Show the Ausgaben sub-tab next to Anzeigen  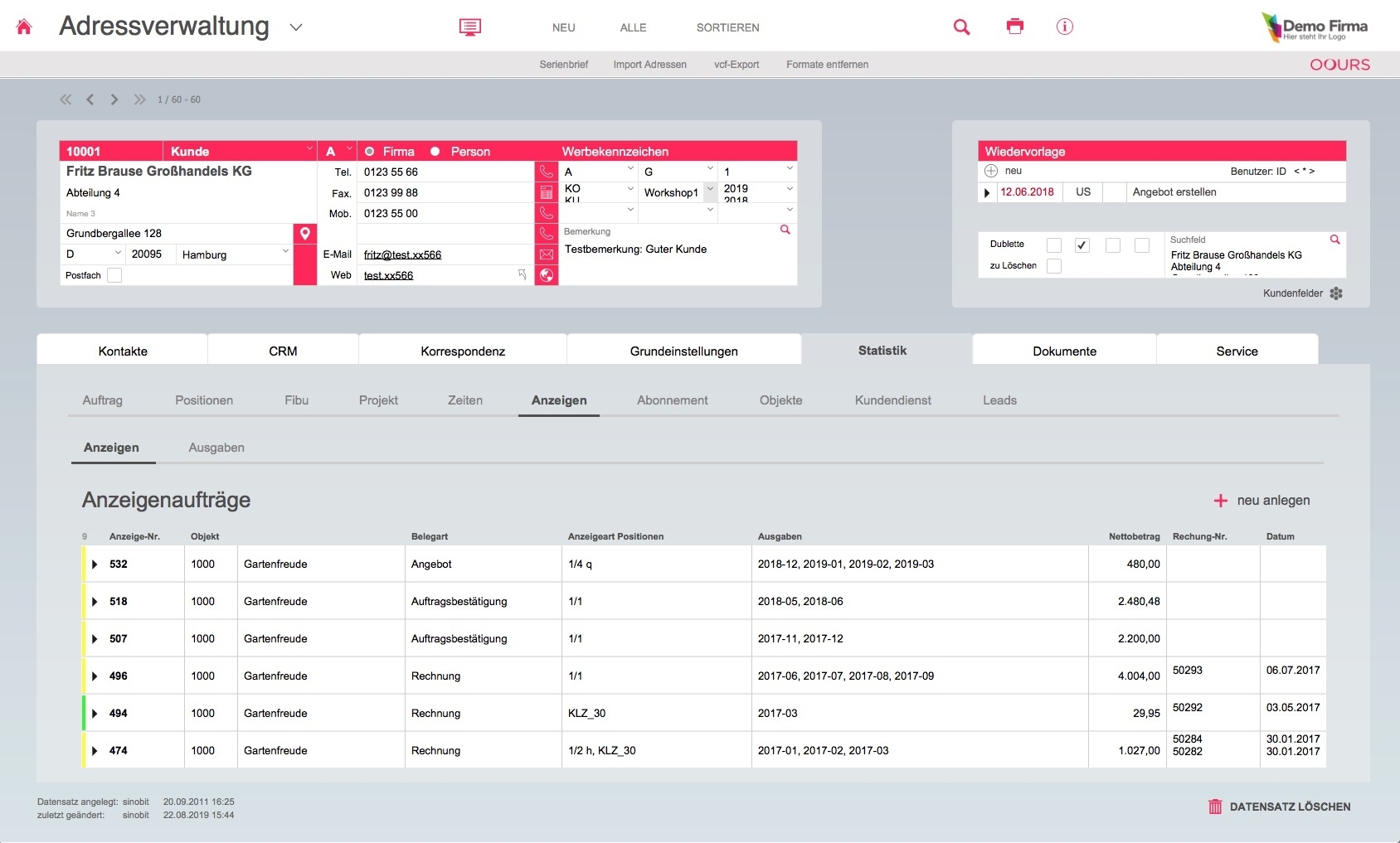pos(216,448)
